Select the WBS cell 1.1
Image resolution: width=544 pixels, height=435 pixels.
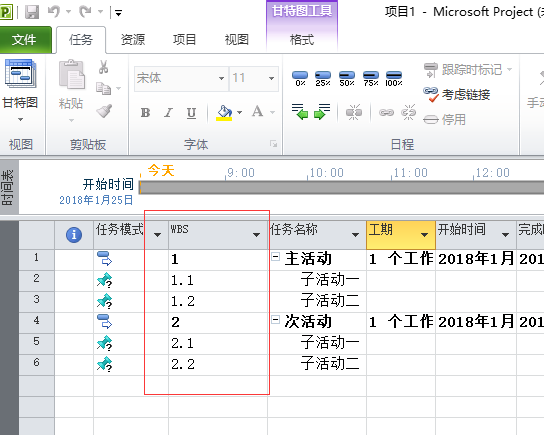(218, 281)
